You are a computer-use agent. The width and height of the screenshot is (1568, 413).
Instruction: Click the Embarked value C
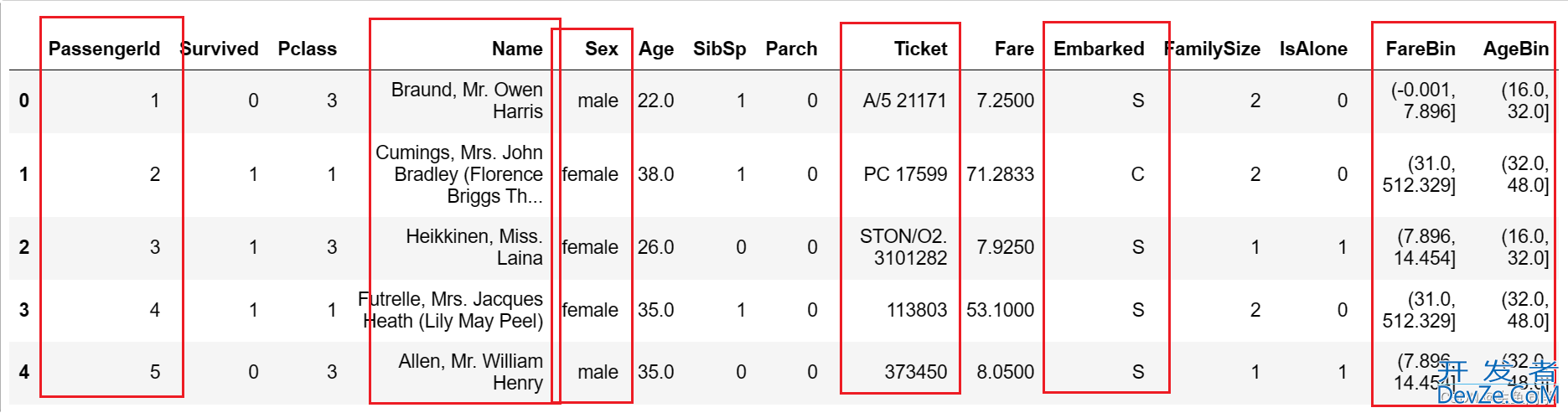pos(1137,174)
